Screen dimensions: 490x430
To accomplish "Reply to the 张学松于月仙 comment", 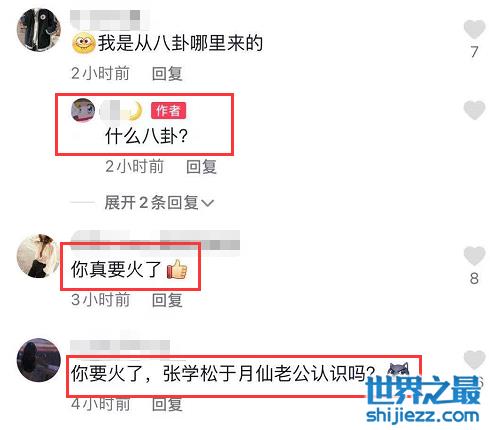I will 167,404.
